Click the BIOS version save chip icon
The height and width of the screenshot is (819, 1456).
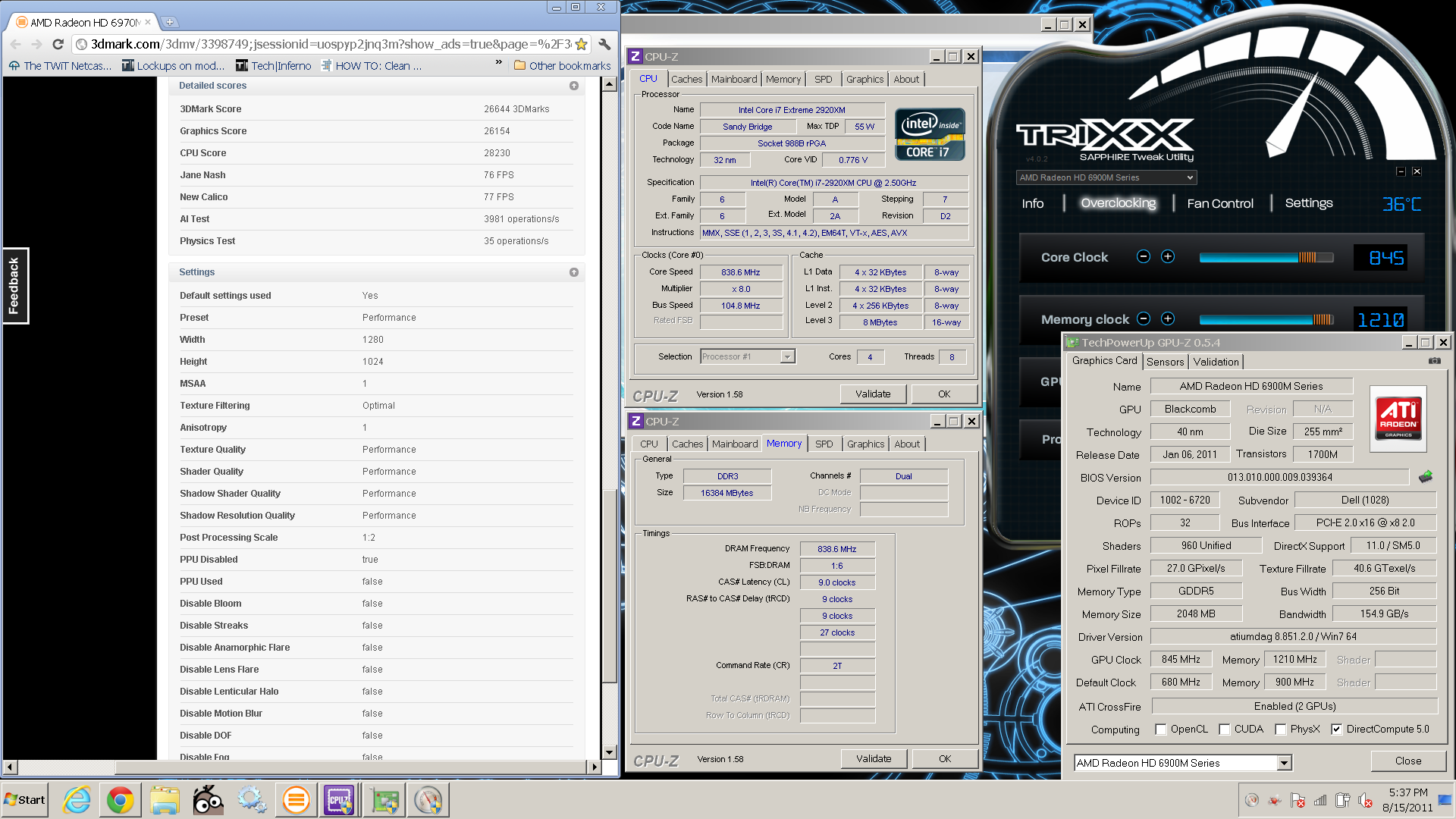coord(1426,477)
